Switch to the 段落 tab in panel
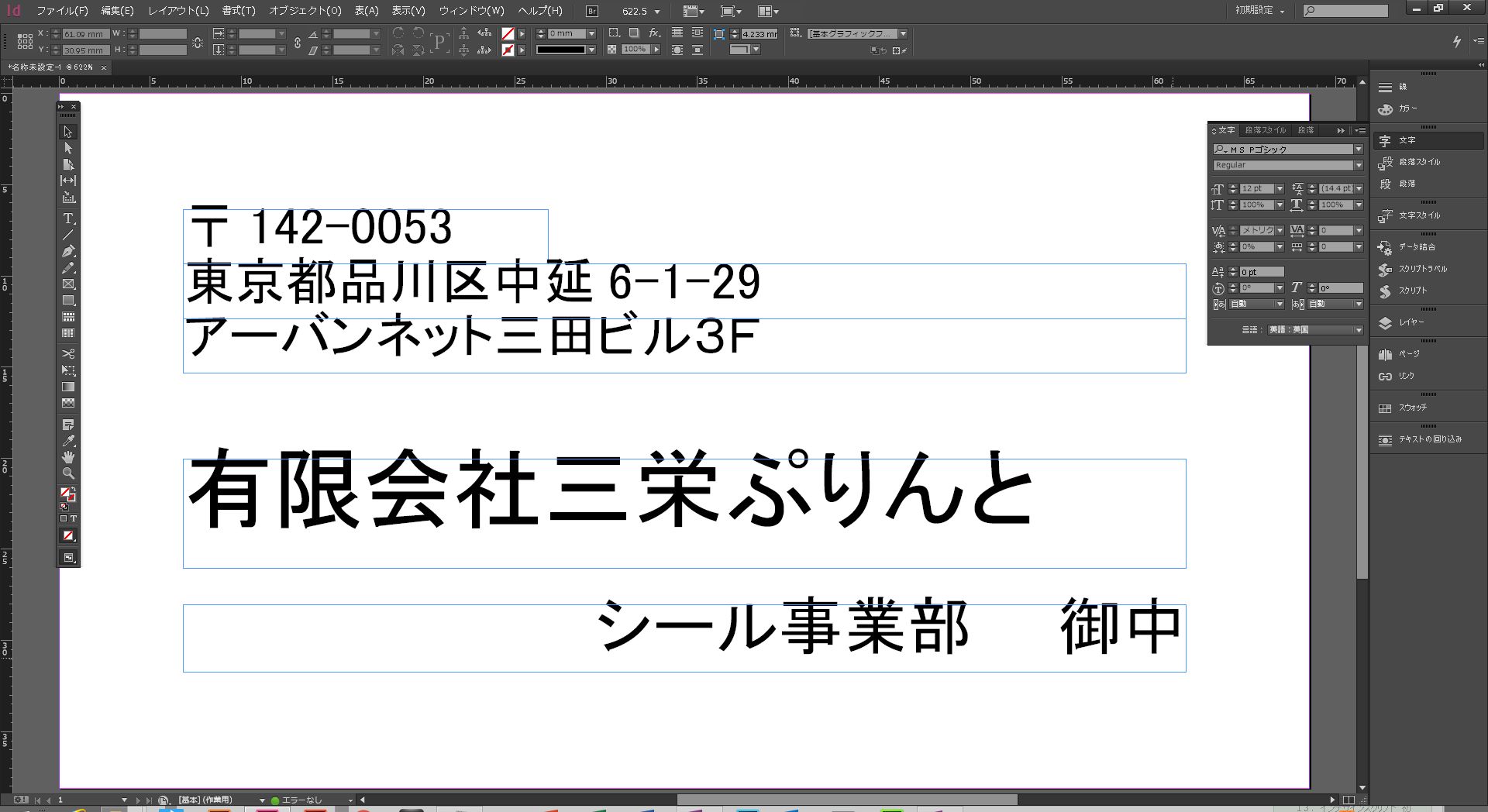 [1306, 130]
